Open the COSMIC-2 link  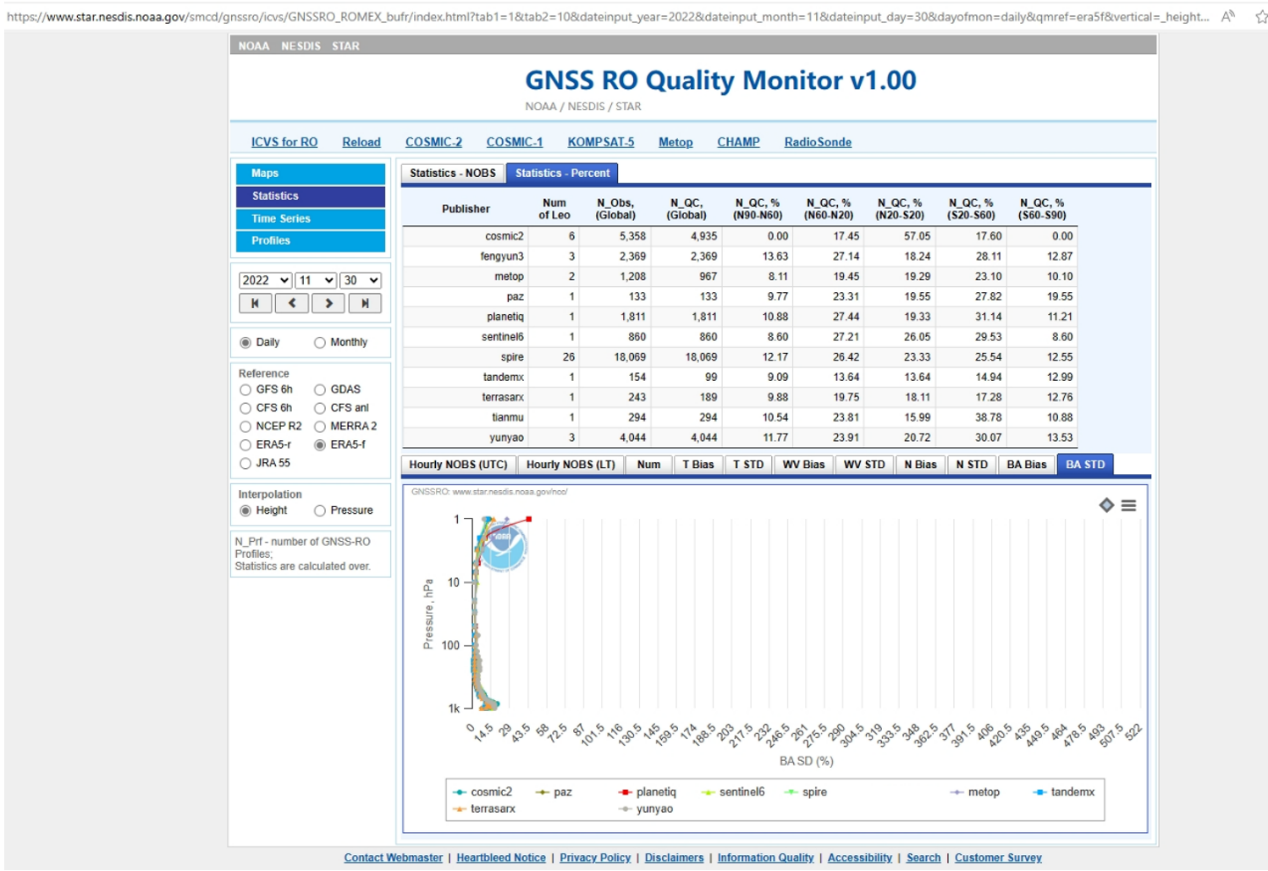[x=433, y=142]
